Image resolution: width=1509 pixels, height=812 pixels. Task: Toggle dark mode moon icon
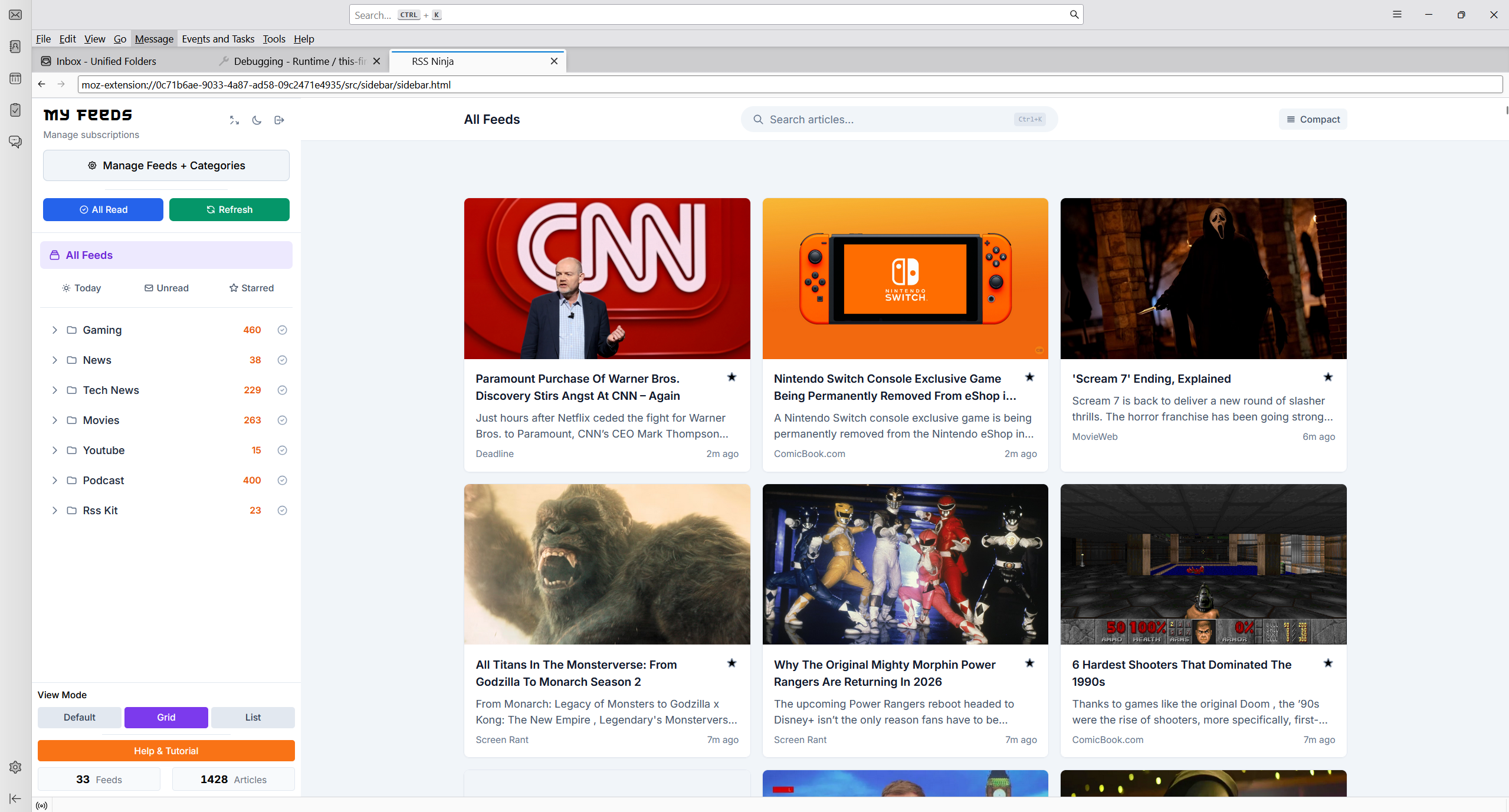coord(257,120)
